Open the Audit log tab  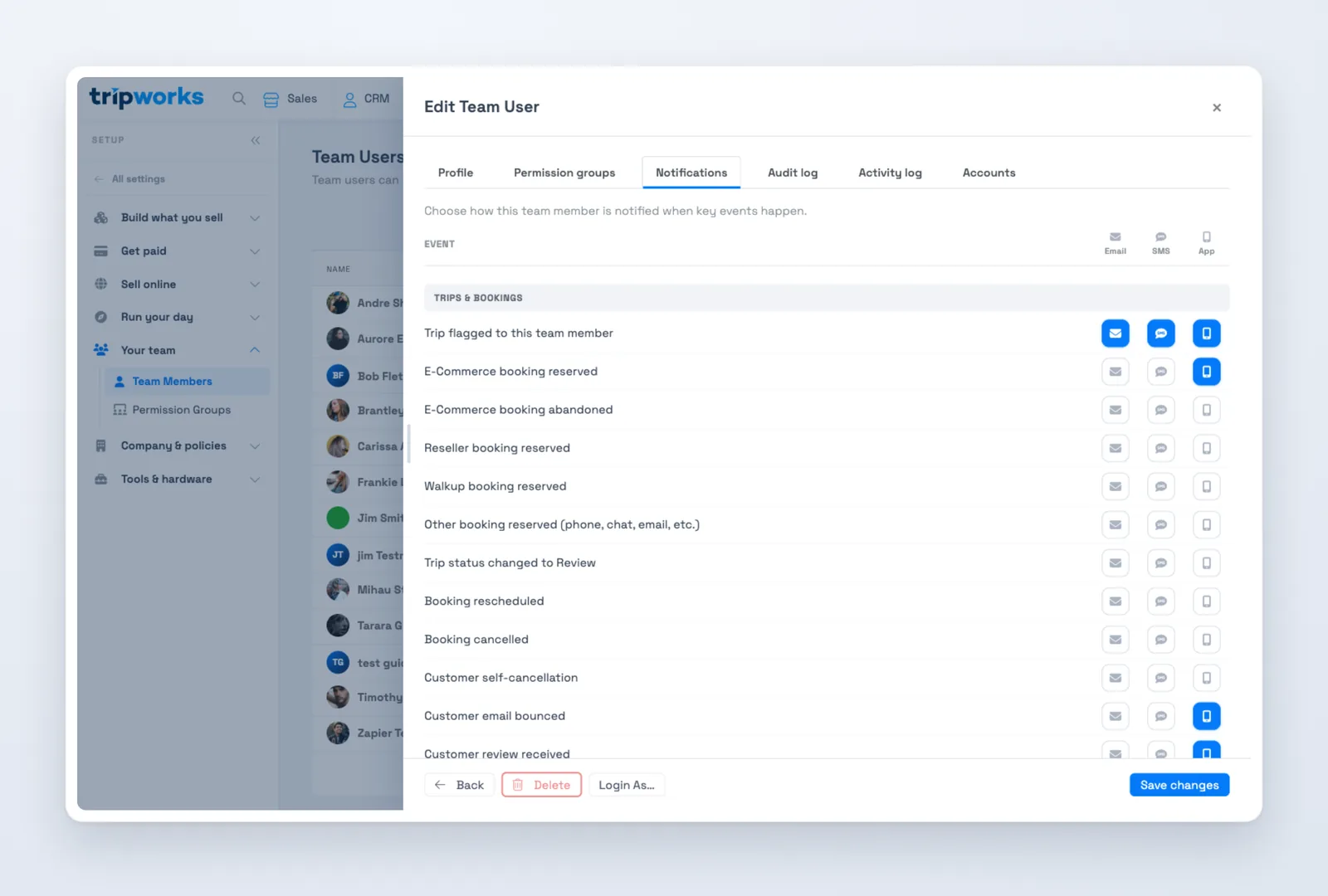point(793,173)
